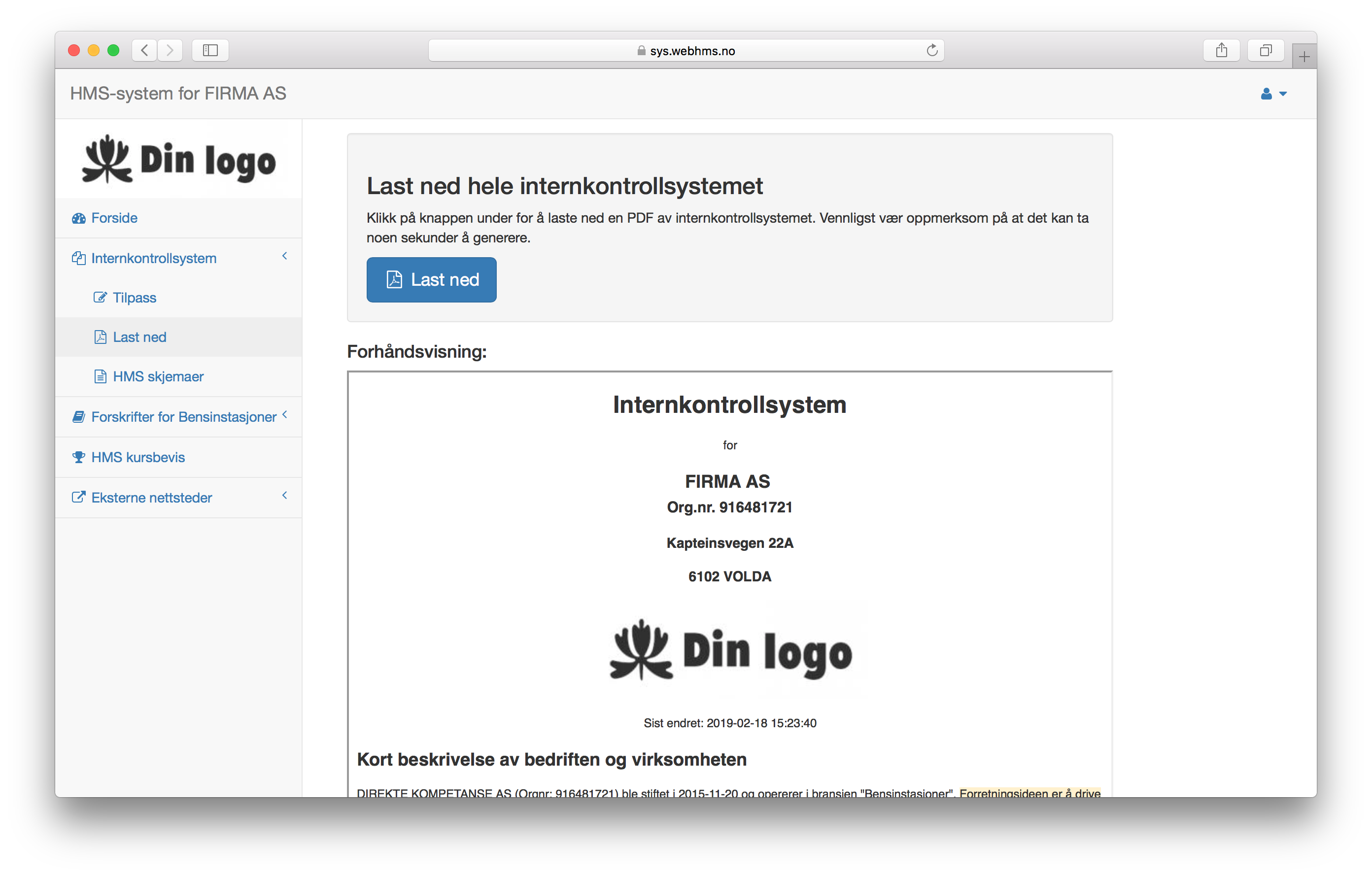Click HMS-system for FIRMA AS header link
The height and width of the screenshot is (876, 1372).
[178, 94]
